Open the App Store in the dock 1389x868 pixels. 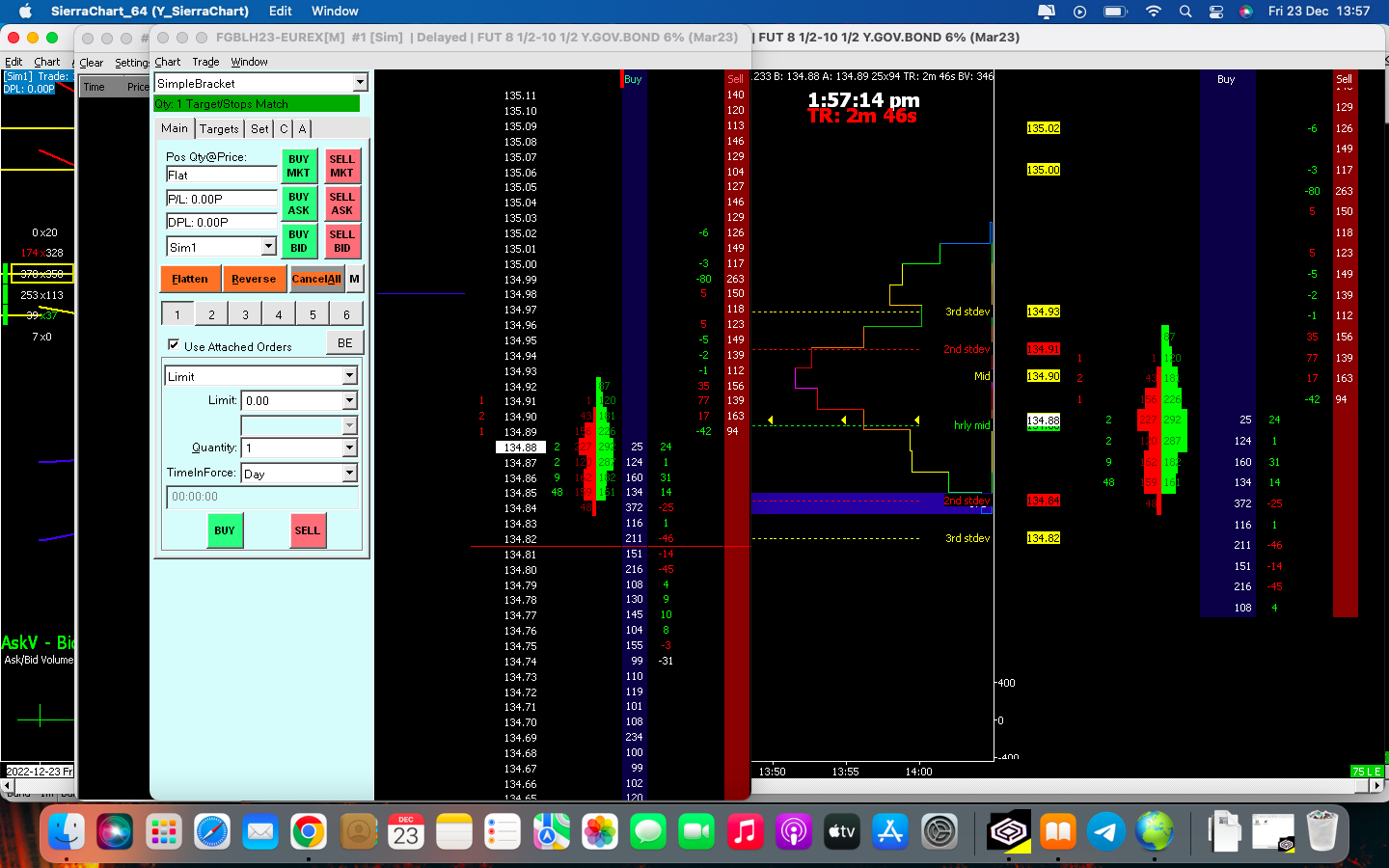point(890,831)
